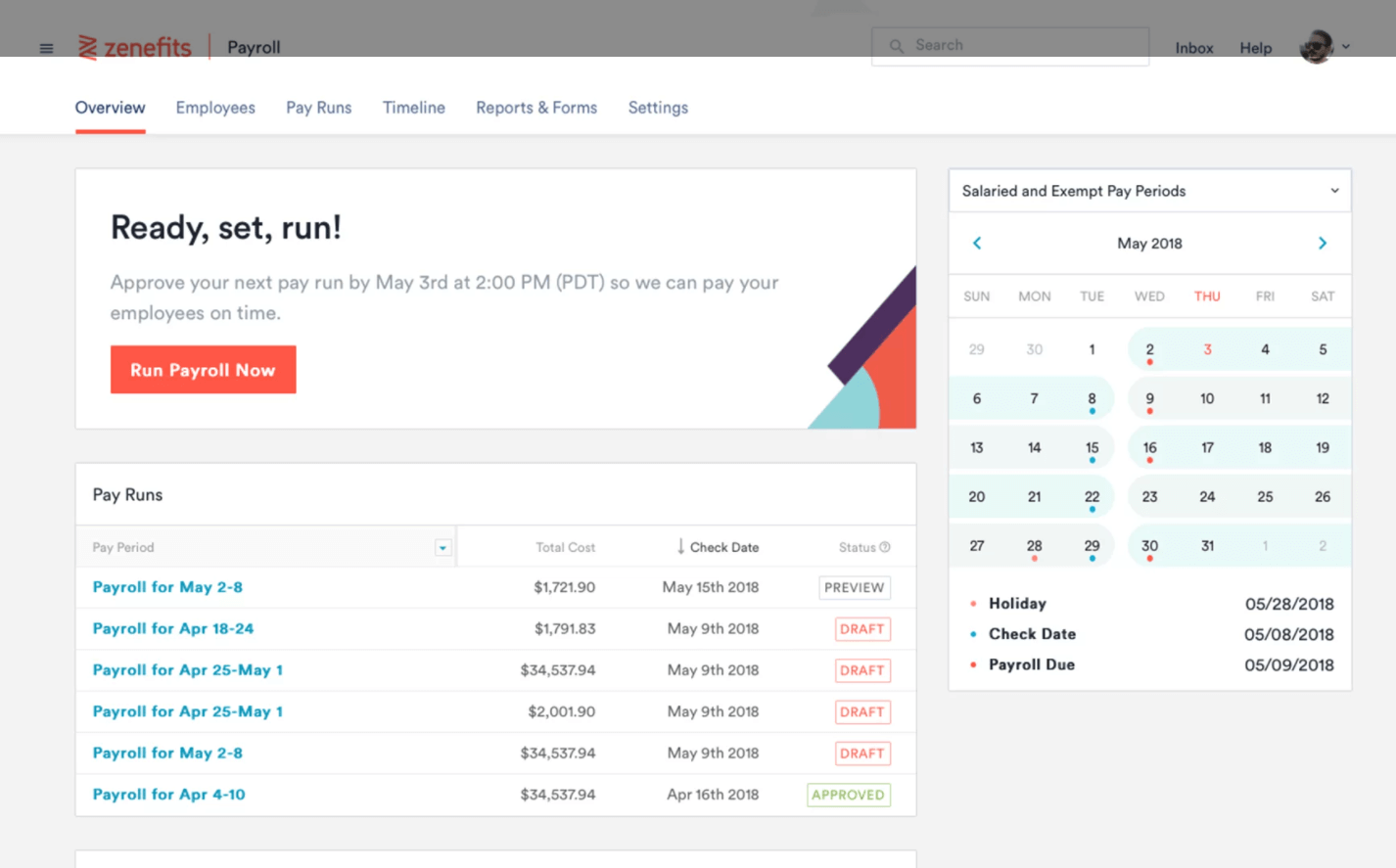Click the Status help info icon

pos(886,547)
